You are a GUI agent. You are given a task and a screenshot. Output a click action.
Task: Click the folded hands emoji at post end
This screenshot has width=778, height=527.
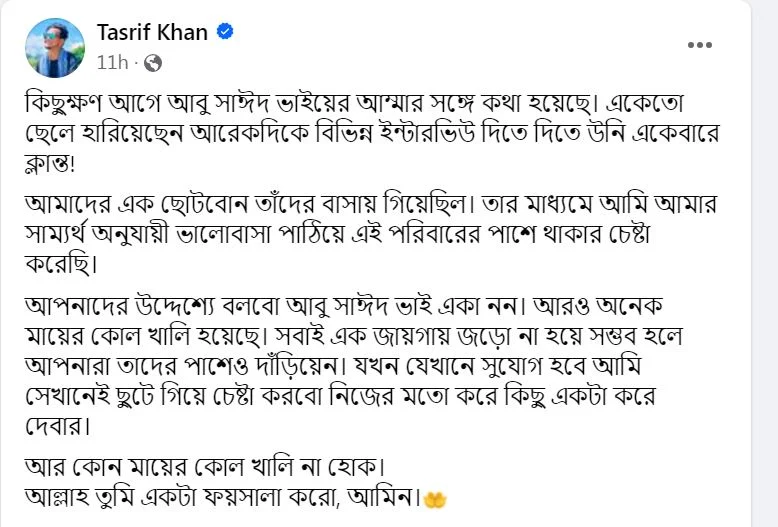click(435, 495)
